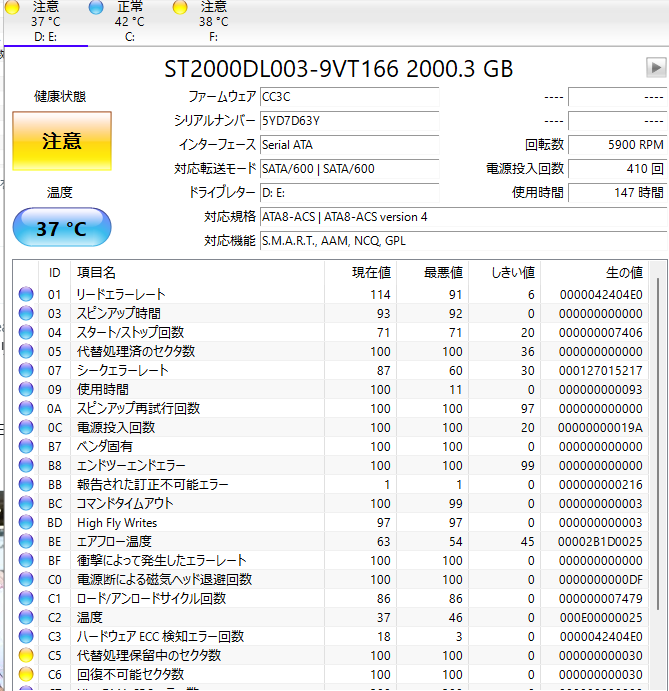669x691 pixels.
Task: Click the yellow 注意 health status button
Action: click(62, 141)
